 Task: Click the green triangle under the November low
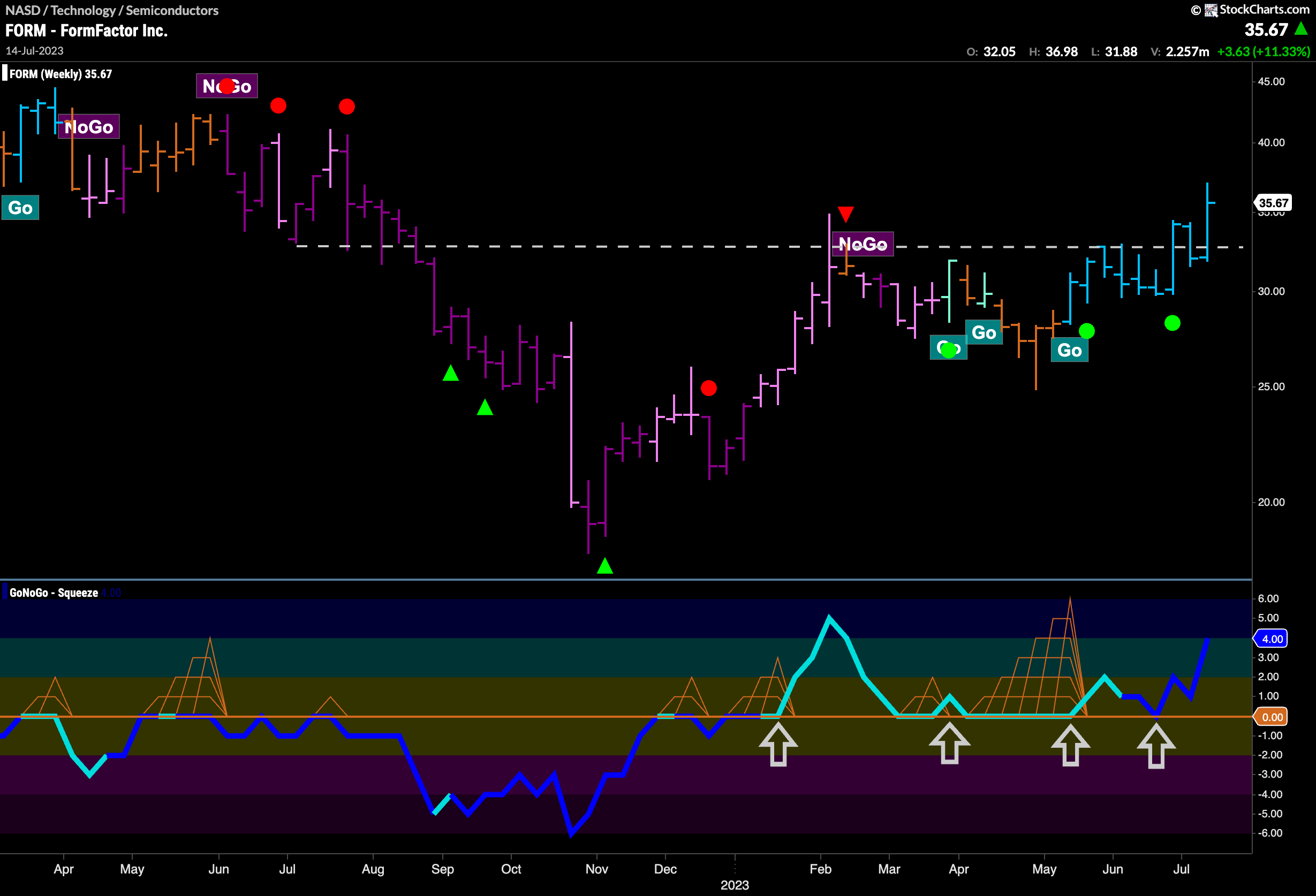coord(605,565)
